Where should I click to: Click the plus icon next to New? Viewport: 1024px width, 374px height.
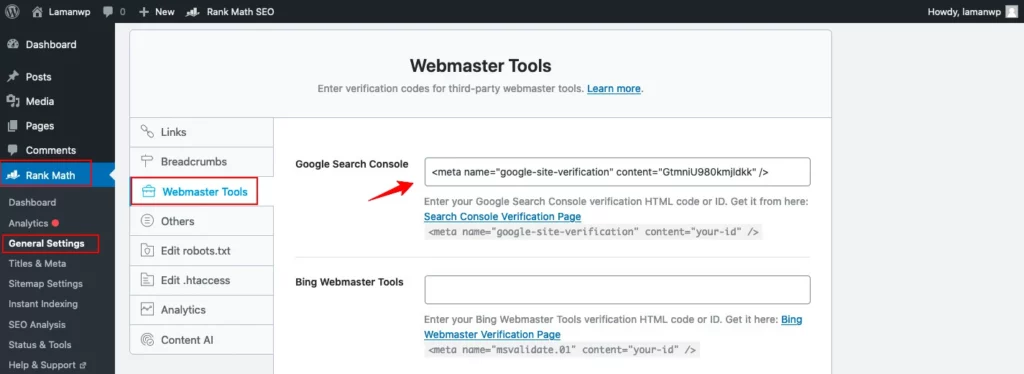144,12
